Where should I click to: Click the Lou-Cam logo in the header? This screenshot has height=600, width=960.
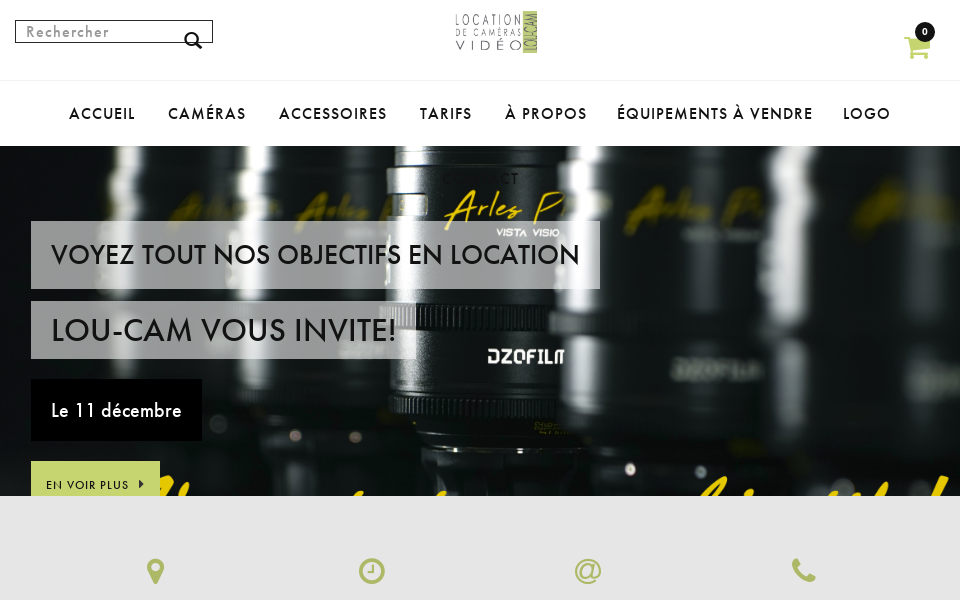(496, 32)
